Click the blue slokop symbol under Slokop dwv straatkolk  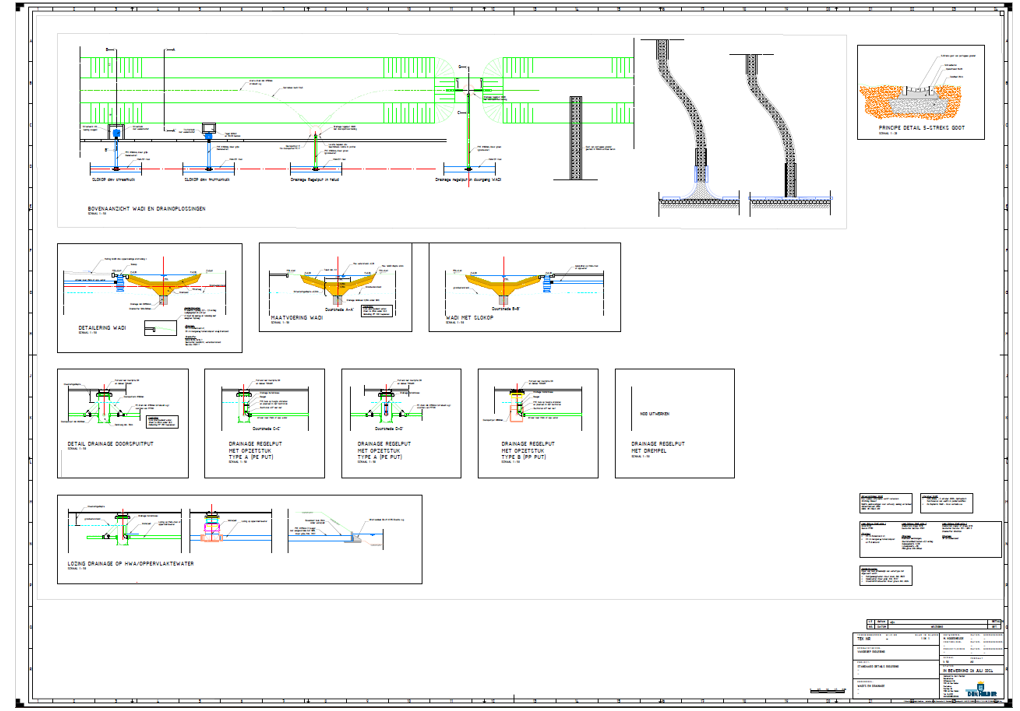pos(116,133)
